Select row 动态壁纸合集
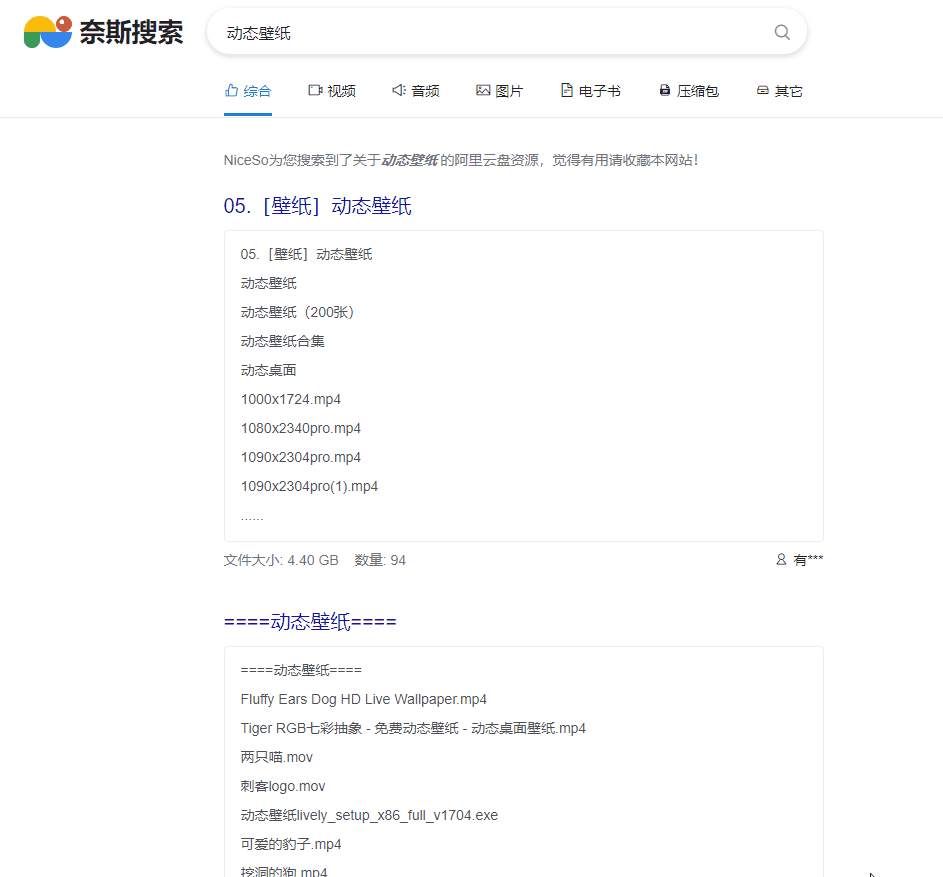943x877 pixels. tap(283, 341)
